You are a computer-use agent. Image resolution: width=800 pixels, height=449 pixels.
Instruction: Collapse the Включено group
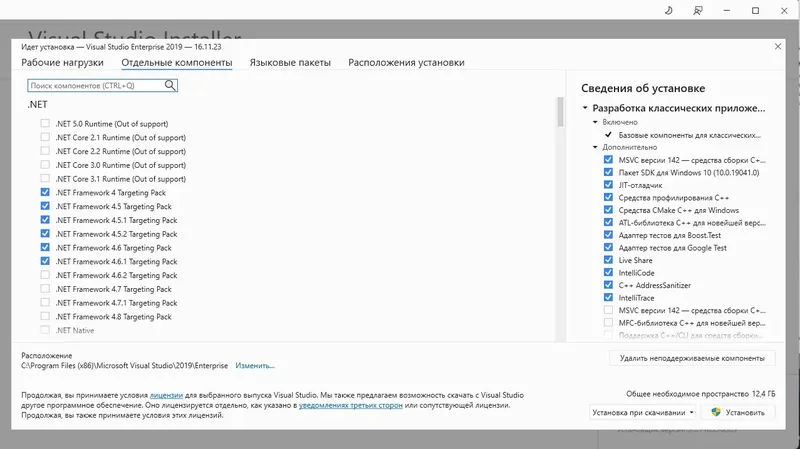click(x=595, y=122)
